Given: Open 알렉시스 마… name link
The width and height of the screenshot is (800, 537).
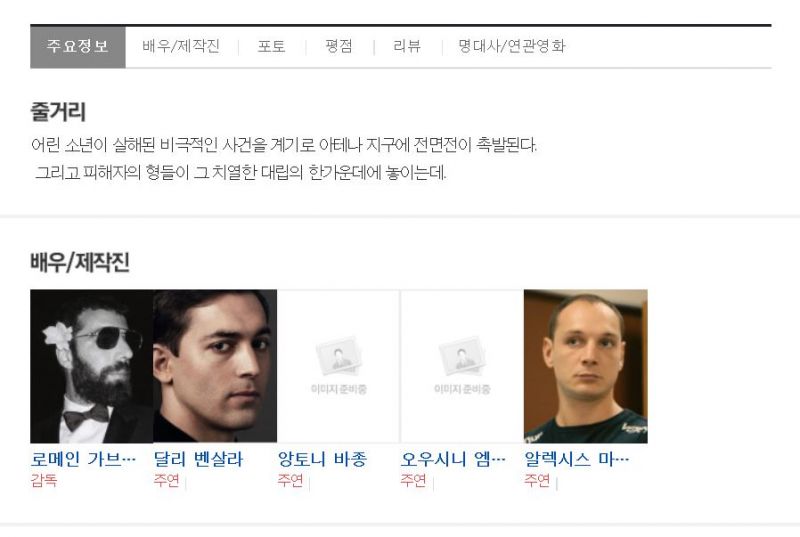Looking at the screenshot, I should point(577,459).
